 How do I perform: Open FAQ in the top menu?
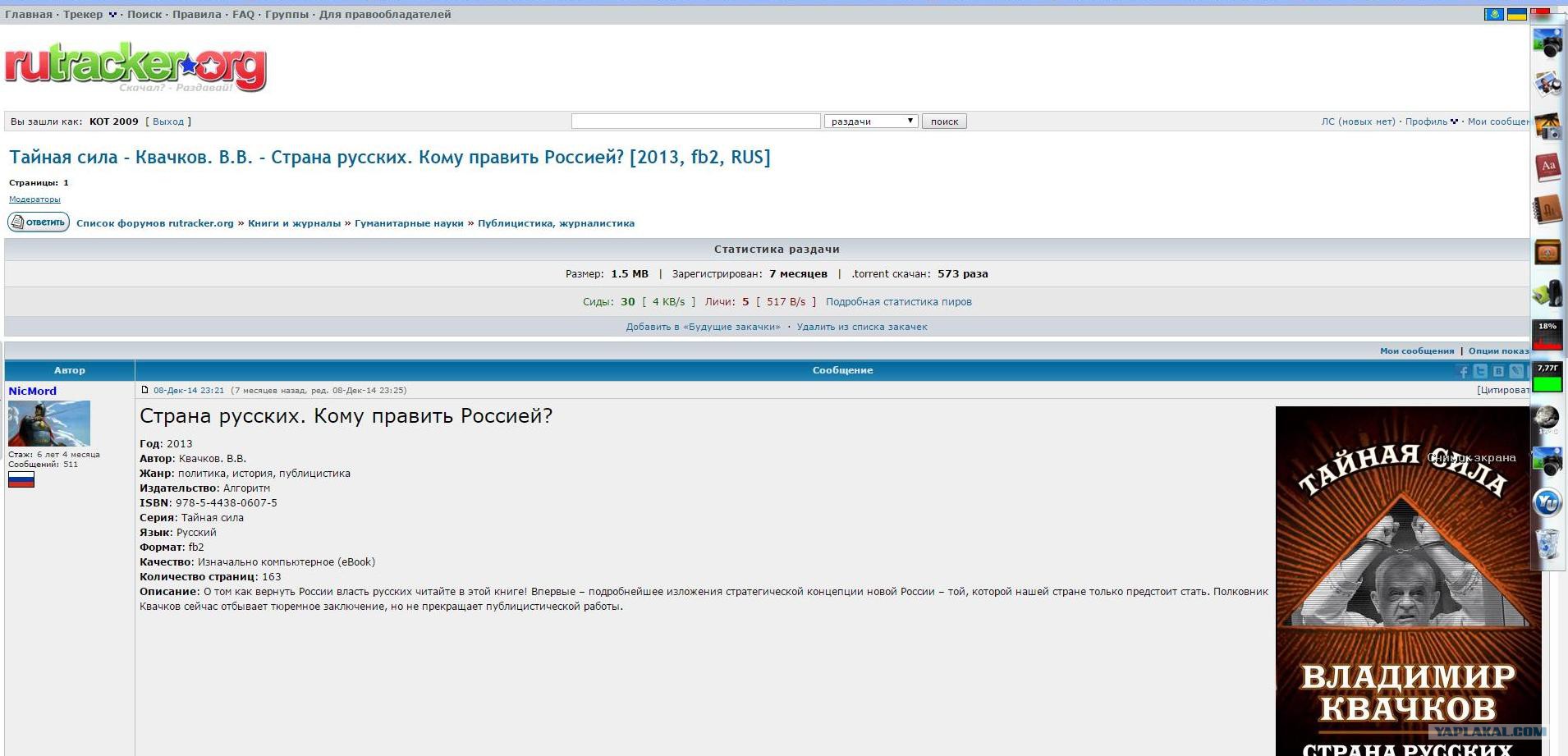point(243,15)
